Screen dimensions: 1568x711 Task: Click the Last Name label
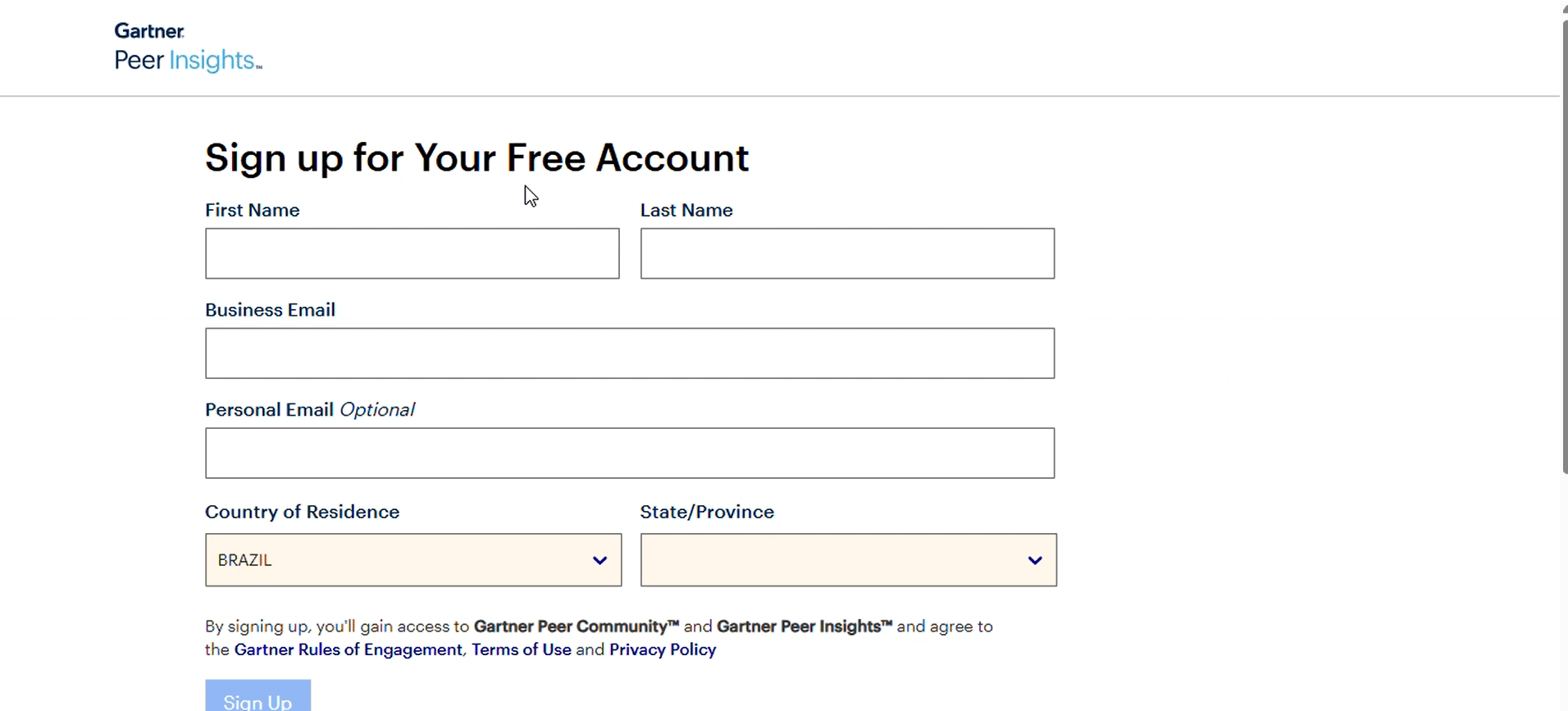[x=686, y=210]
